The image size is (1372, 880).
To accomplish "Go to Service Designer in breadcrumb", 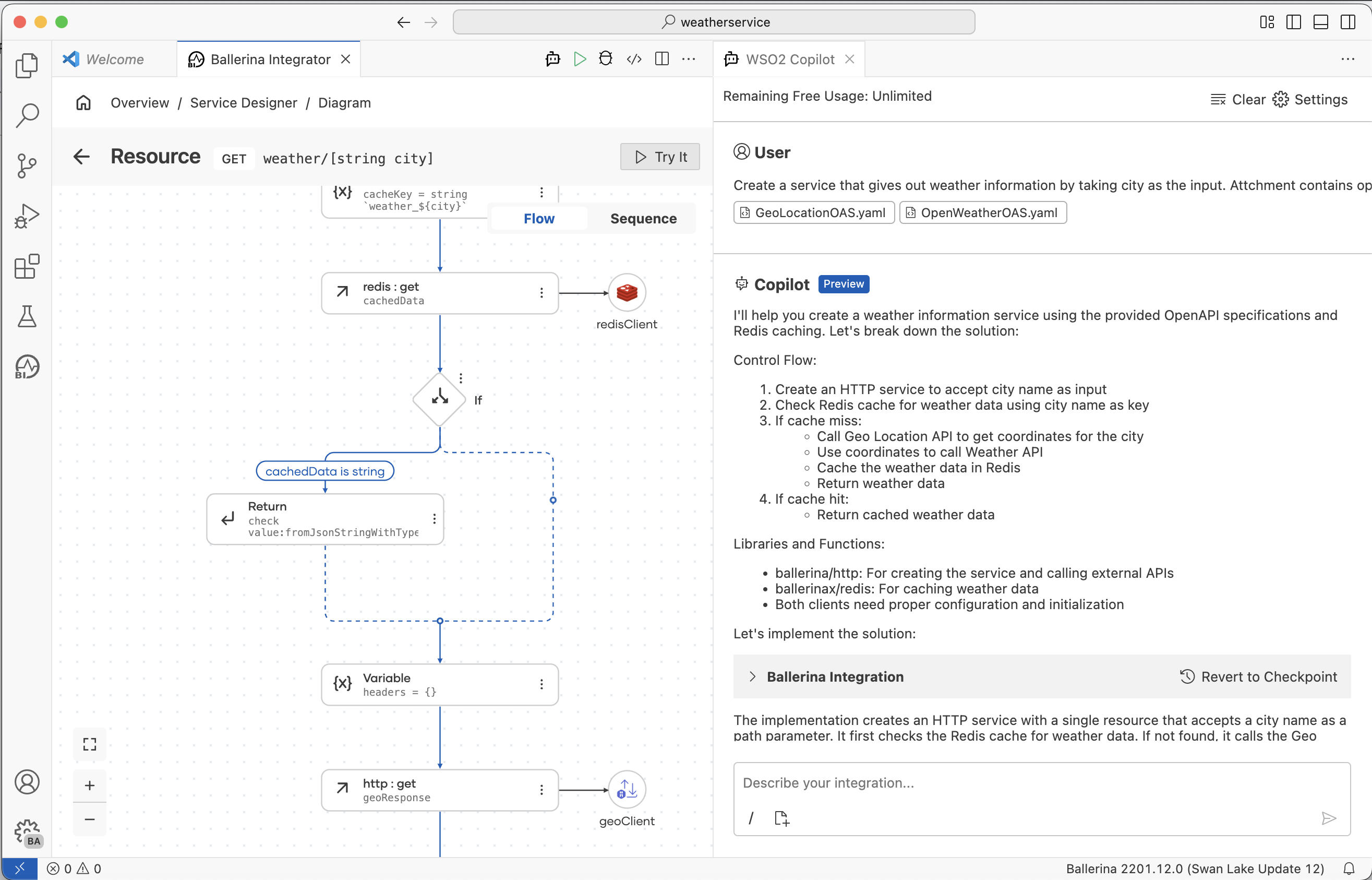I will click(243, 102).
